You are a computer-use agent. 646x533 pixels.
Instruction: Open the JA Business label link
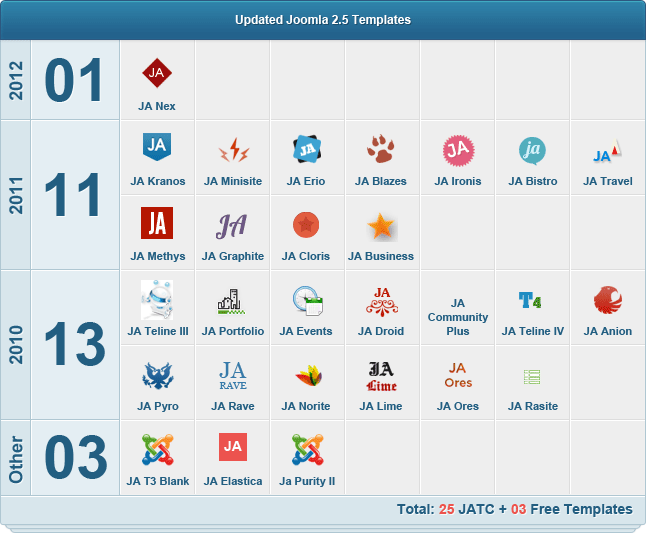[381, 256]
